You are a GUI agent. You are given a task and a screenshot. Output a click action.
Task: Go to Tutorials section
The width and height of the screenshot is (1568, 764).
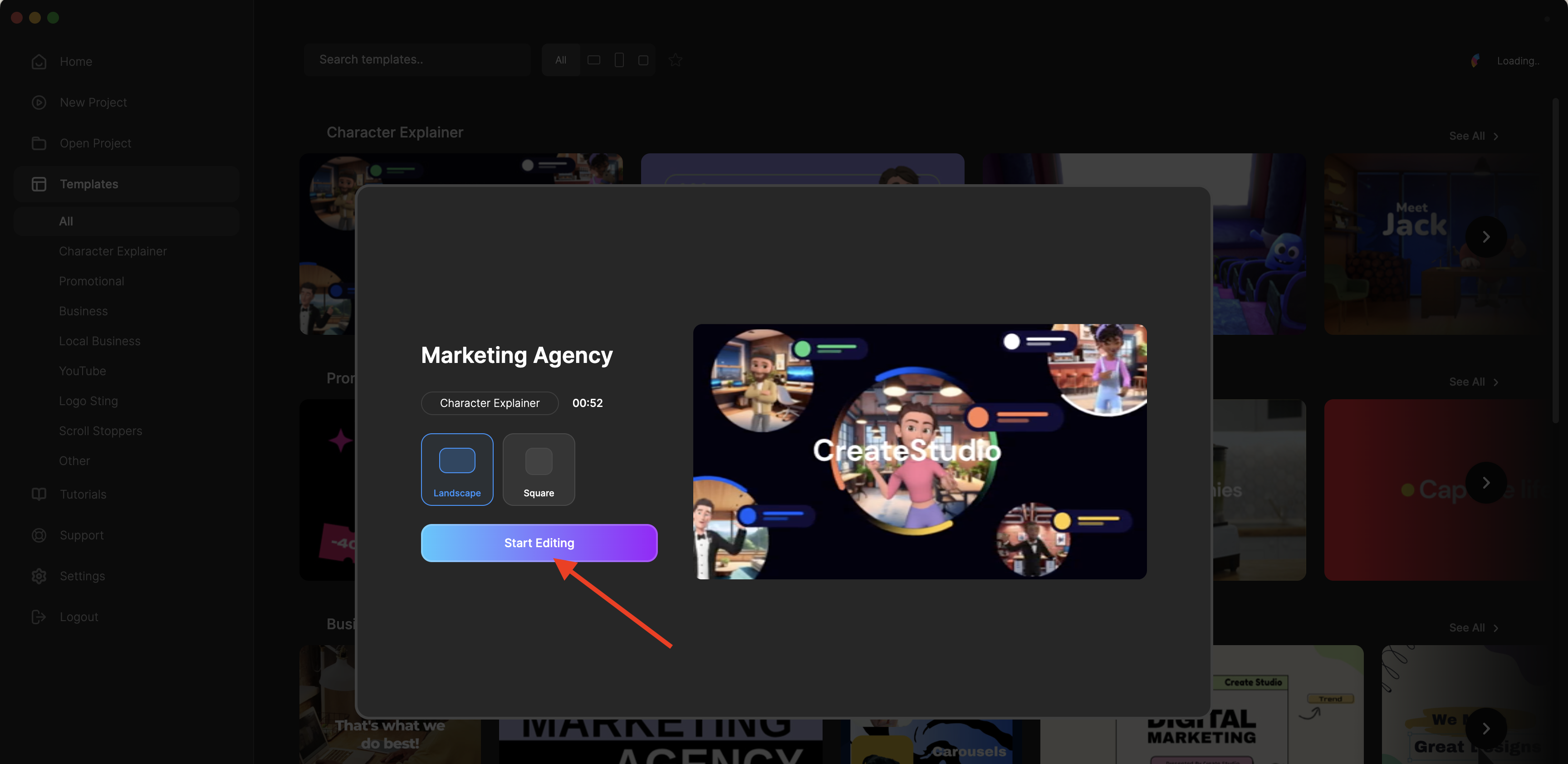[83, 495]
